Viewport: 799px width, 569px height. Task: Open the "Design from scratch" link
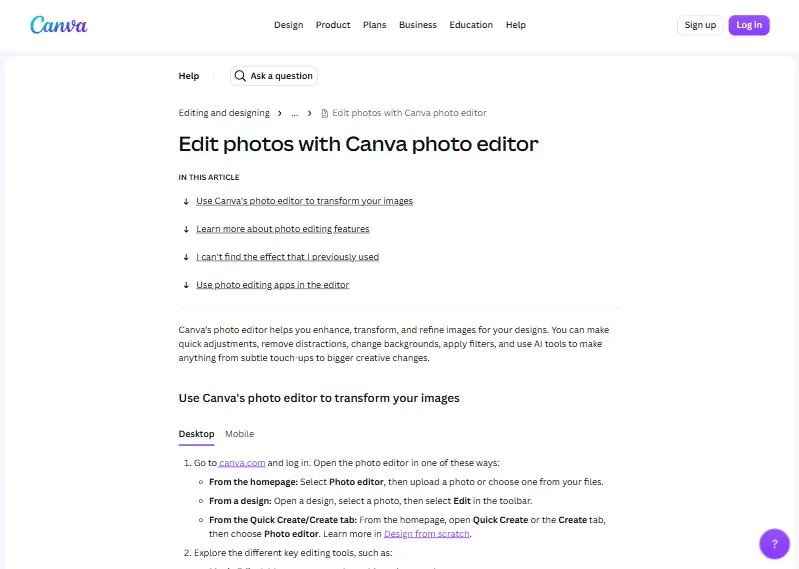[427, 534]
